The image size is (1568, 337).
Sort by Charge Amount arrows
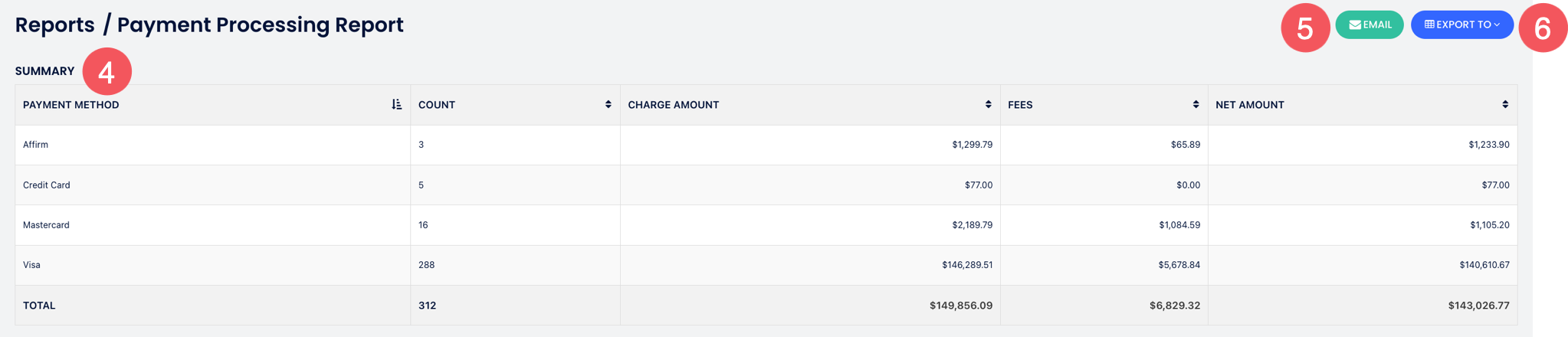click(x=988, y=105)
